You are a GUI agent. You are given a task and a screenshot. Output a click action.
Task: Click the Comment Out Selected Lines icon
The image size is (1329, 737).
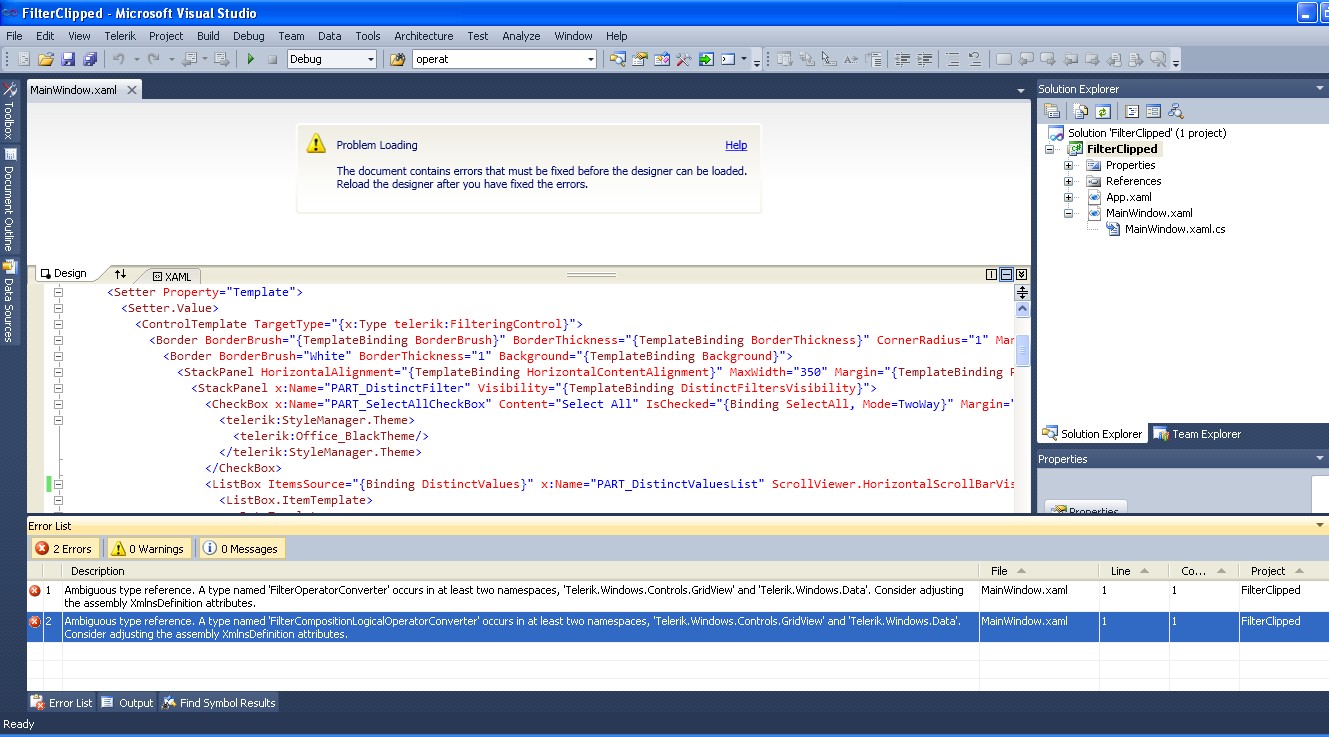pos(952,59)
